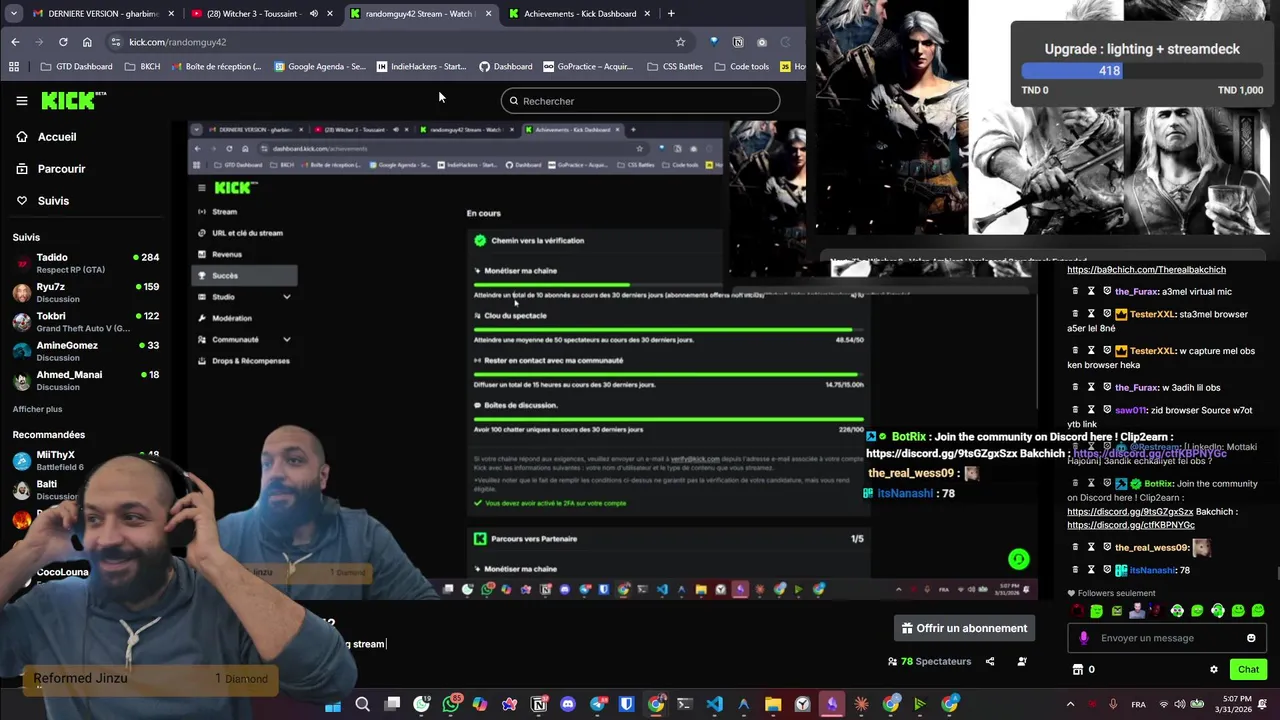Open WhatsApp with 85 badge in taskbar
The height and width of the screenshot is (720, 1280).
click(451, 705)
